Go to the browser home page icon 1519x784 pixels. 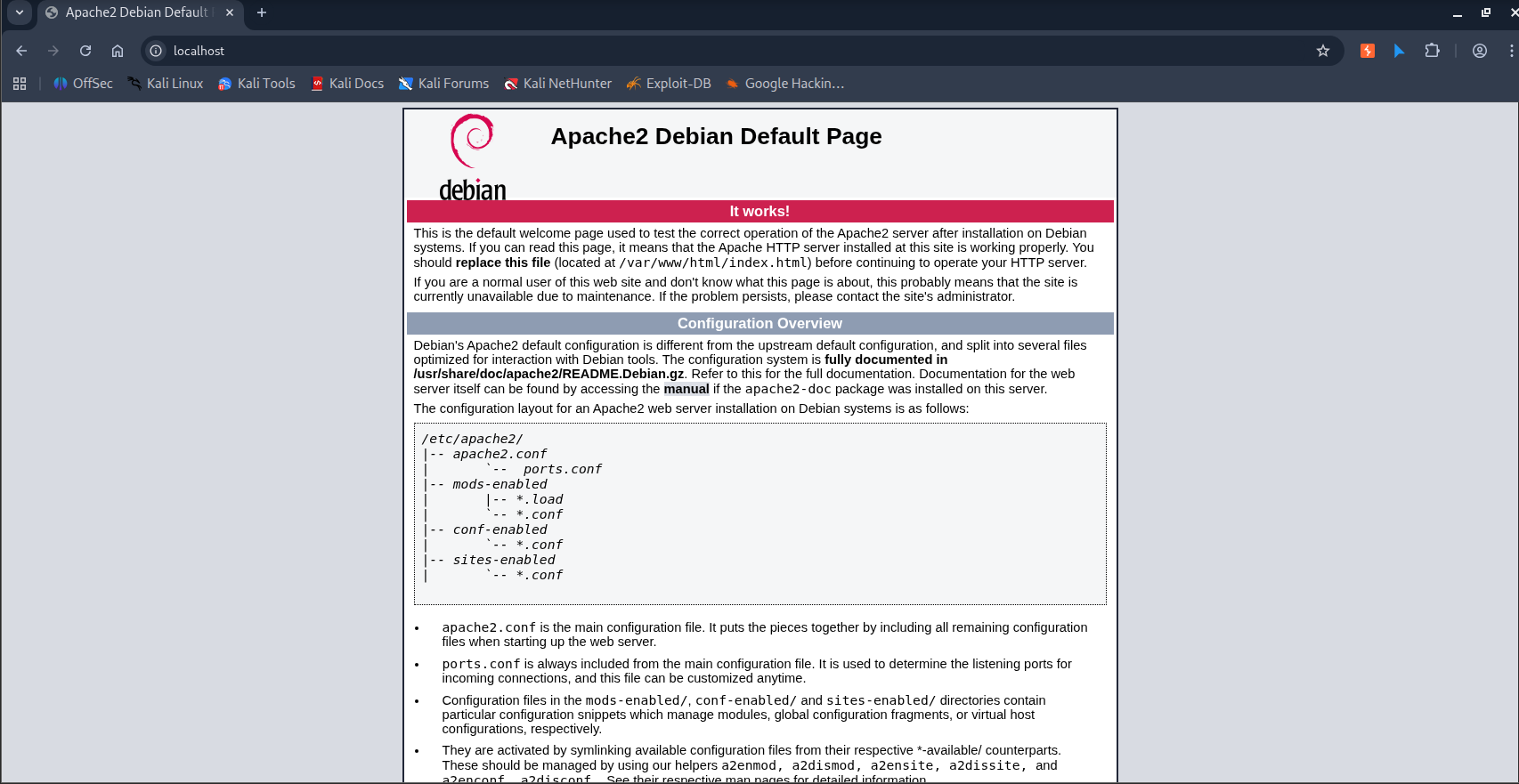tap(118, 51)
